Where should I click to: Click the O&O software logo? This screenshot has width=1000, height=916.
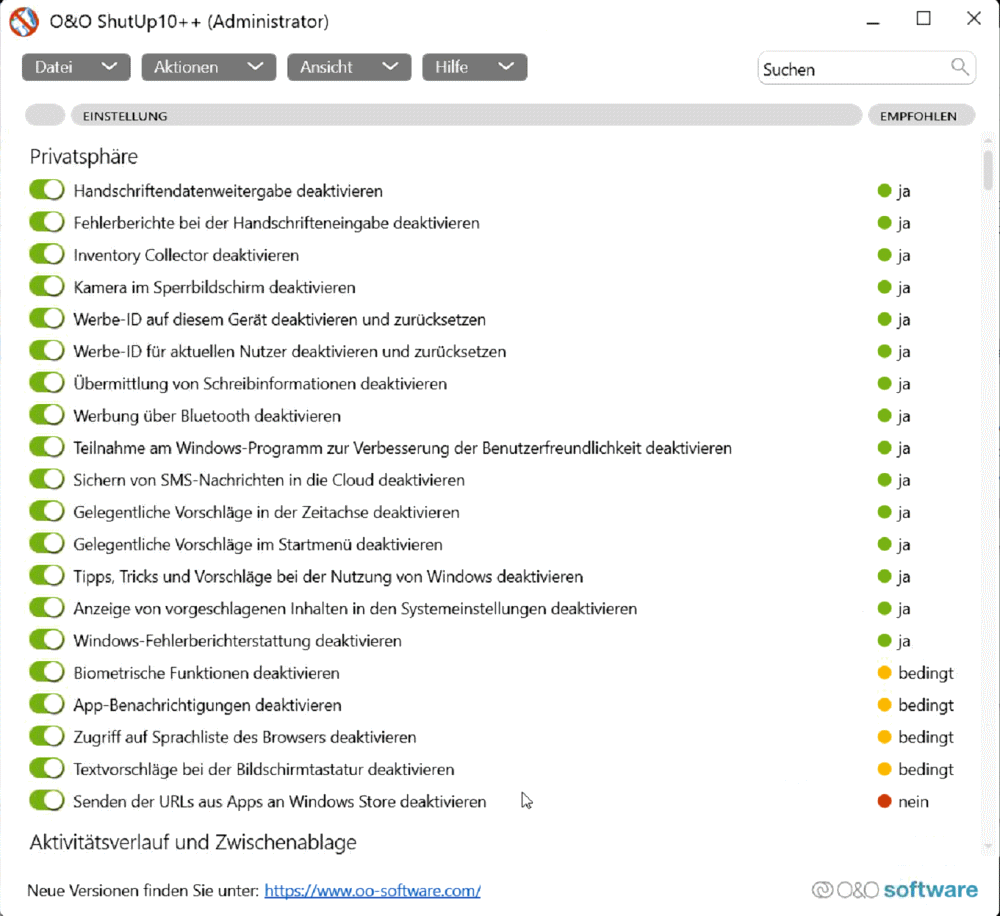(894, 889)
